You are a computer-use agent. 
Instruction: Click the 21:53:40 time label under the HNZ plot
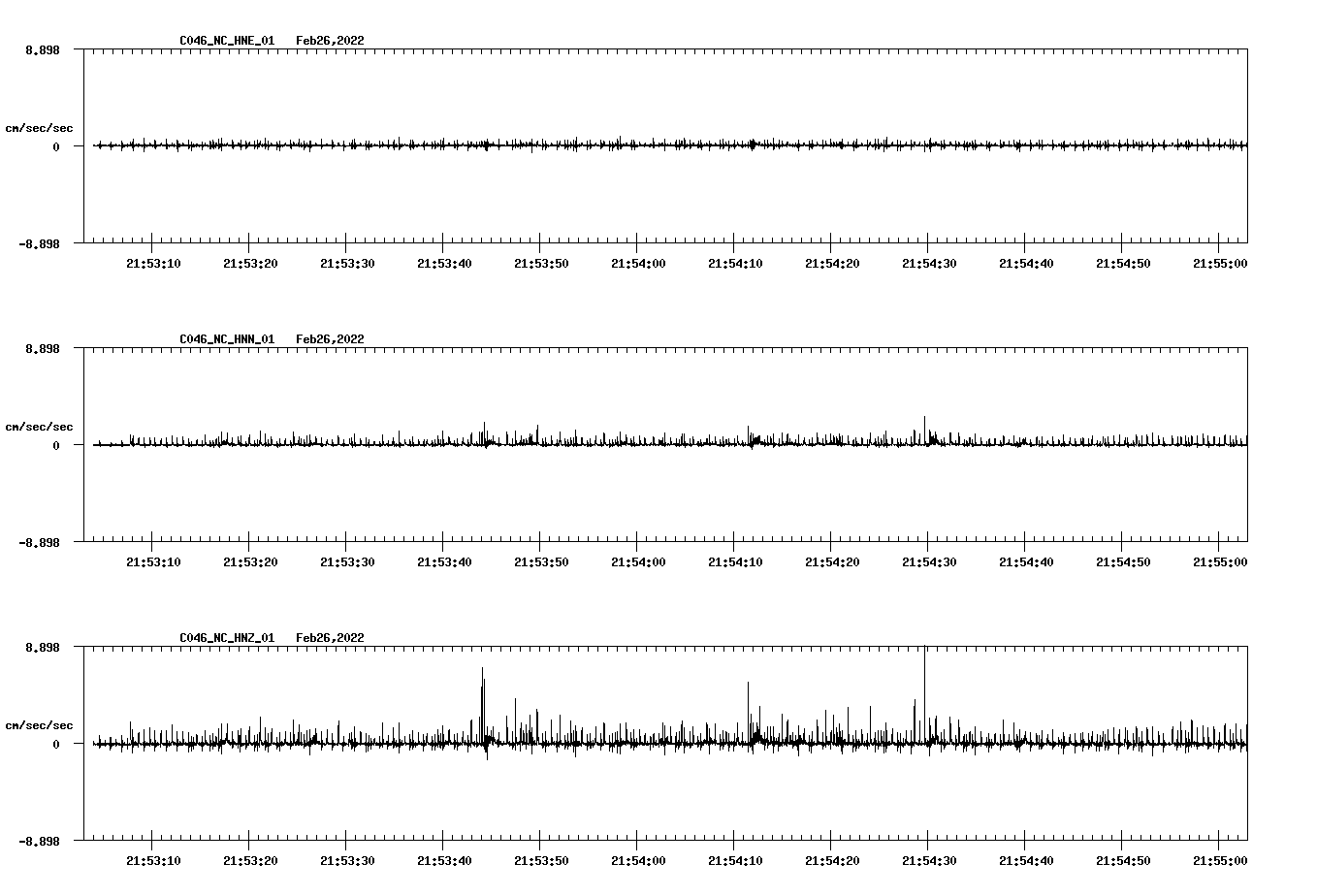[444, 861]
